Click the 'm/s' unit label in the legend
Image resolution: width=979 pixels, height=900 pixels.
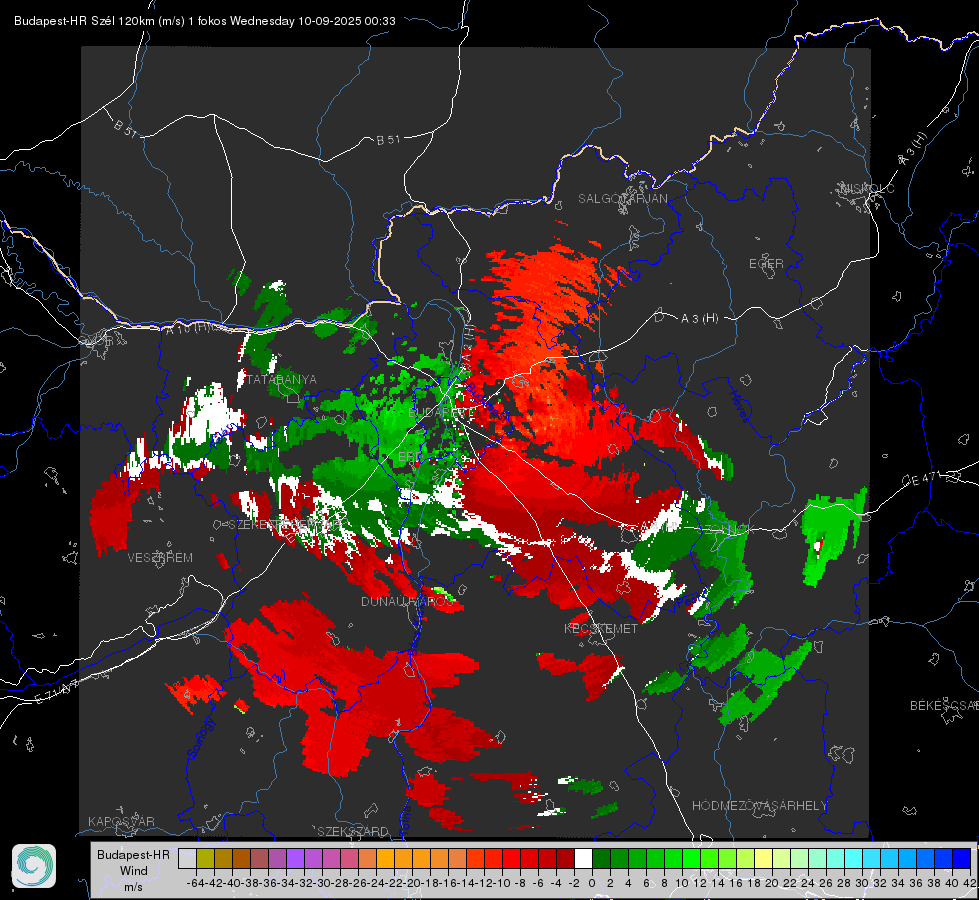(x=133, y=887)
